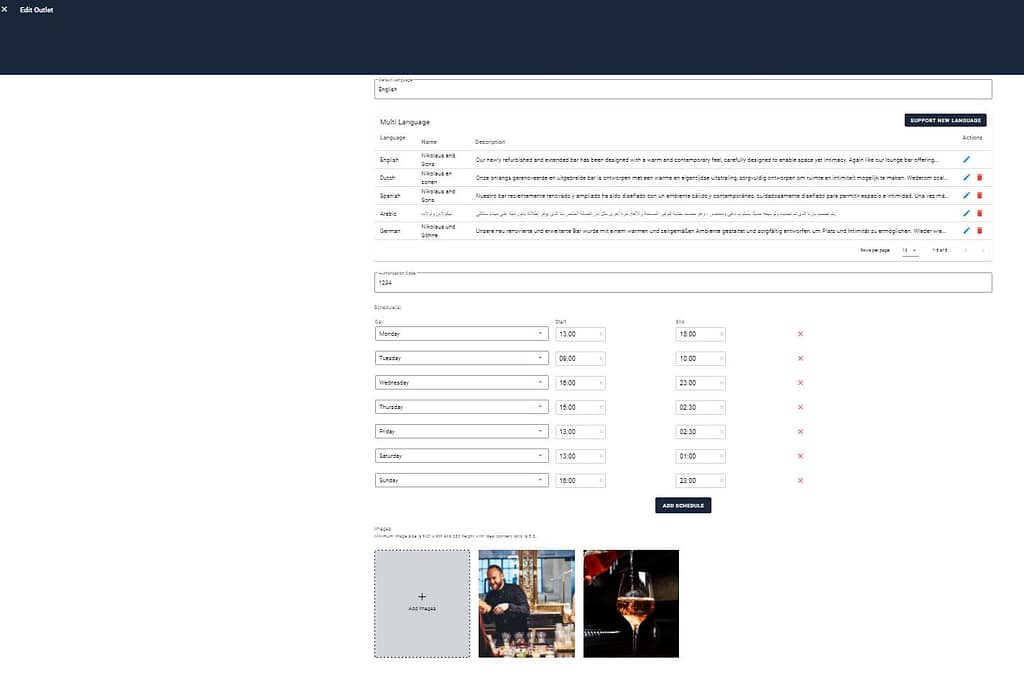Viewport: 1024px width, 680px height.
Task: Change the rows per page selector
Action: point(909,250)
